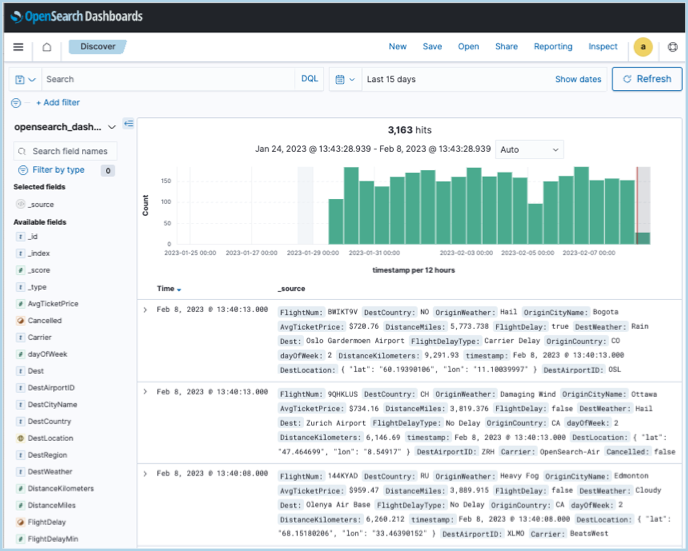Open the index pattern dropdown
This screenshot has width=688, height=551.
65,127
